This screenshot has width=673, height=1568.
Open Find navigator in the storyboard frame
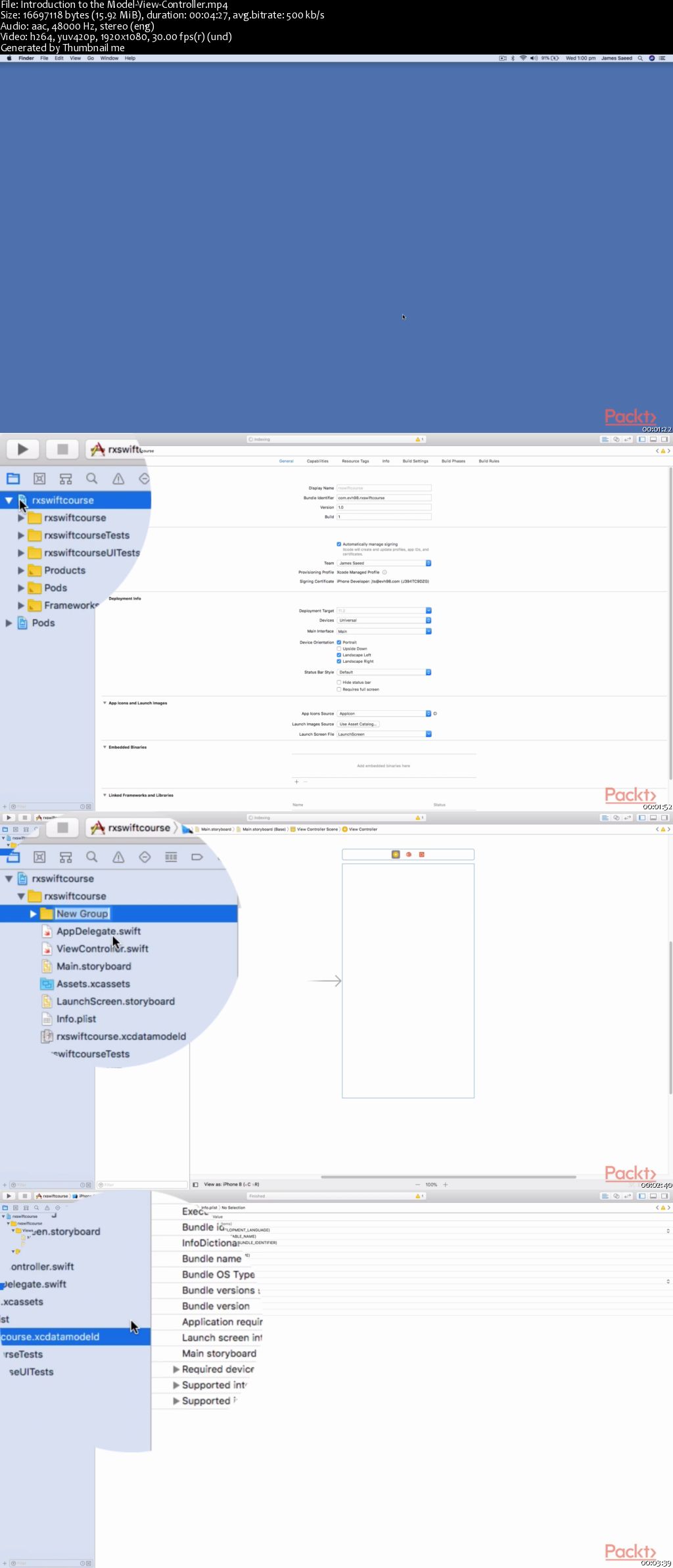tap(92, 857)
